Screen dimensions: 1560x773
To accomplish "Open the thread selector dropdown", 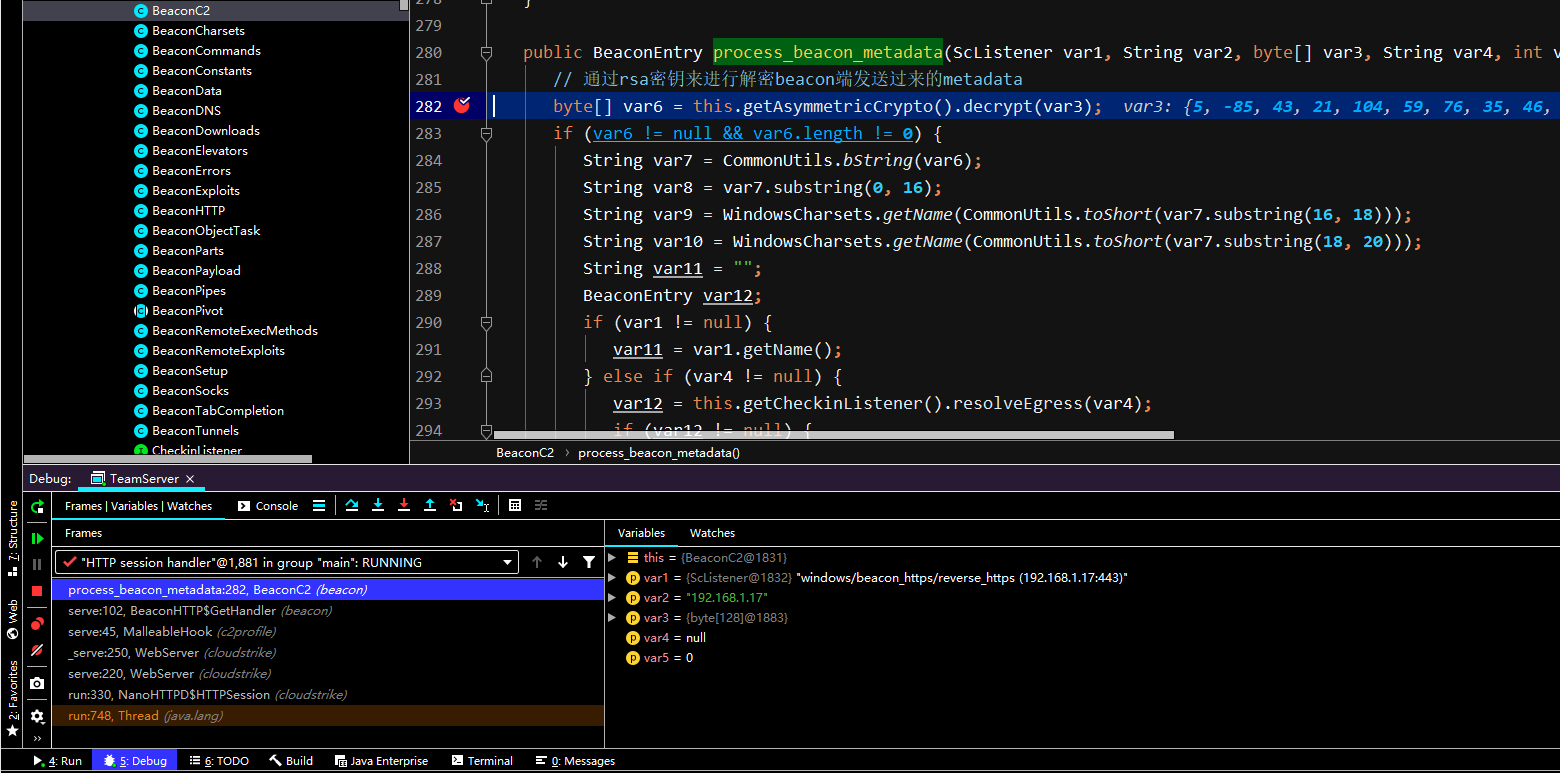I will click(508, 563).
